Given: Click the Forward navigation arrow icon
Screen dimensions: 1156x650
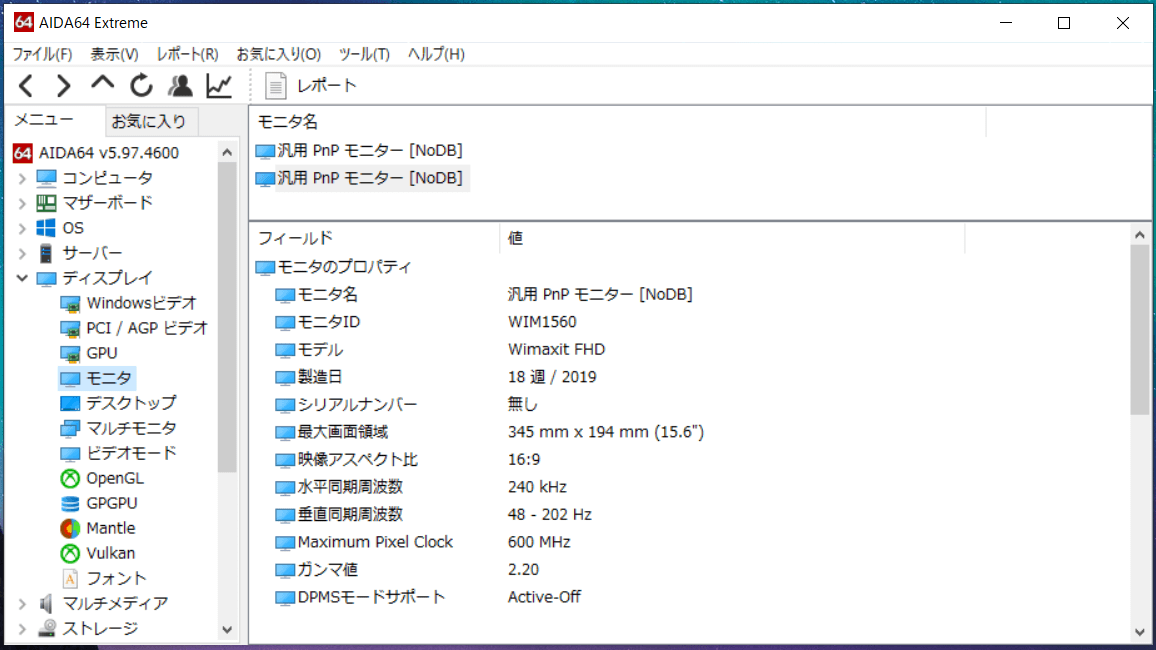Looking at the screenshot, I should pos(63,86).
